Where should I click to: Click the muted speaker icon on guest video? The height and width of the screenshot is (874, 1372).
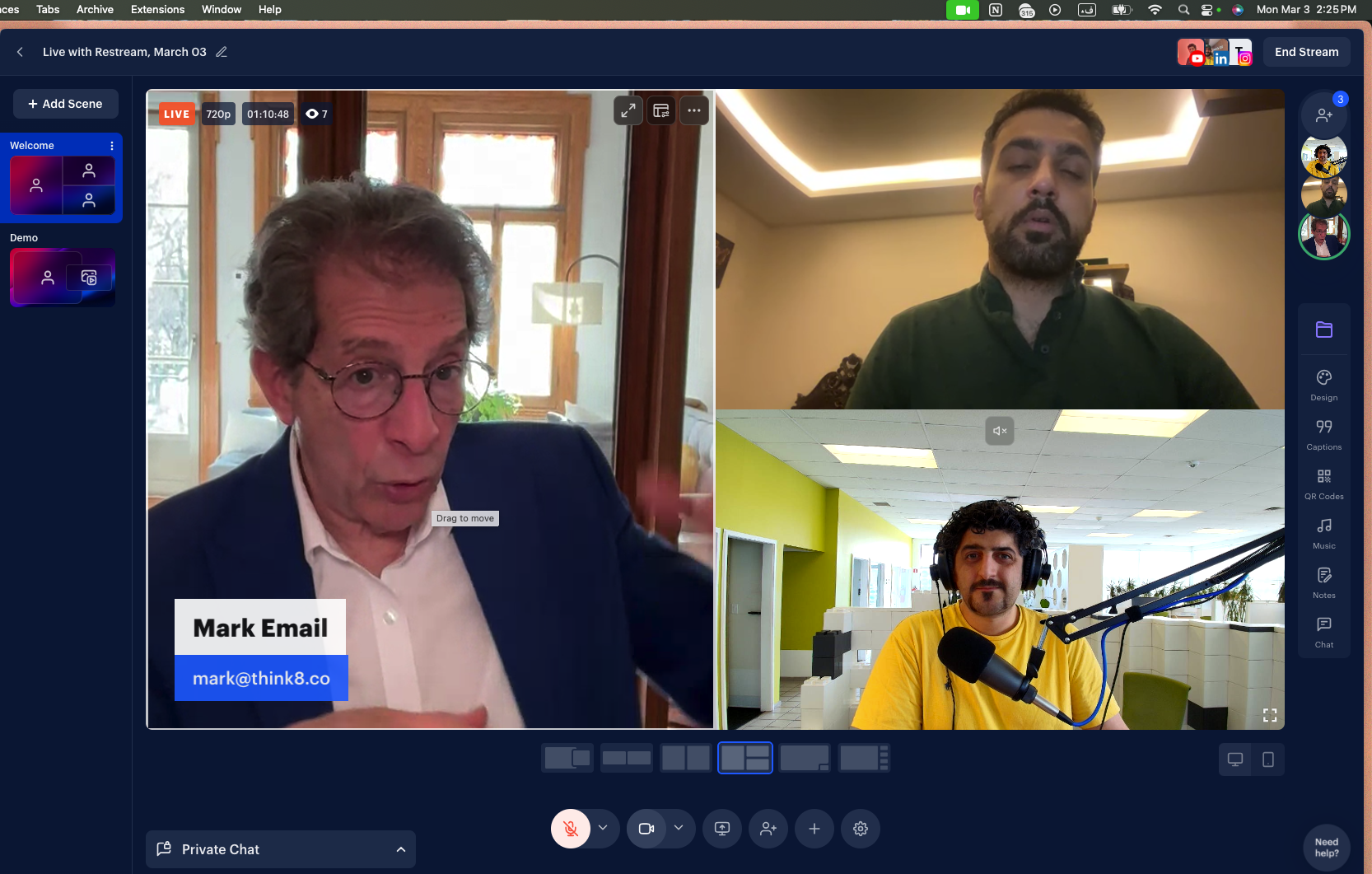[x=1000, y=431]
